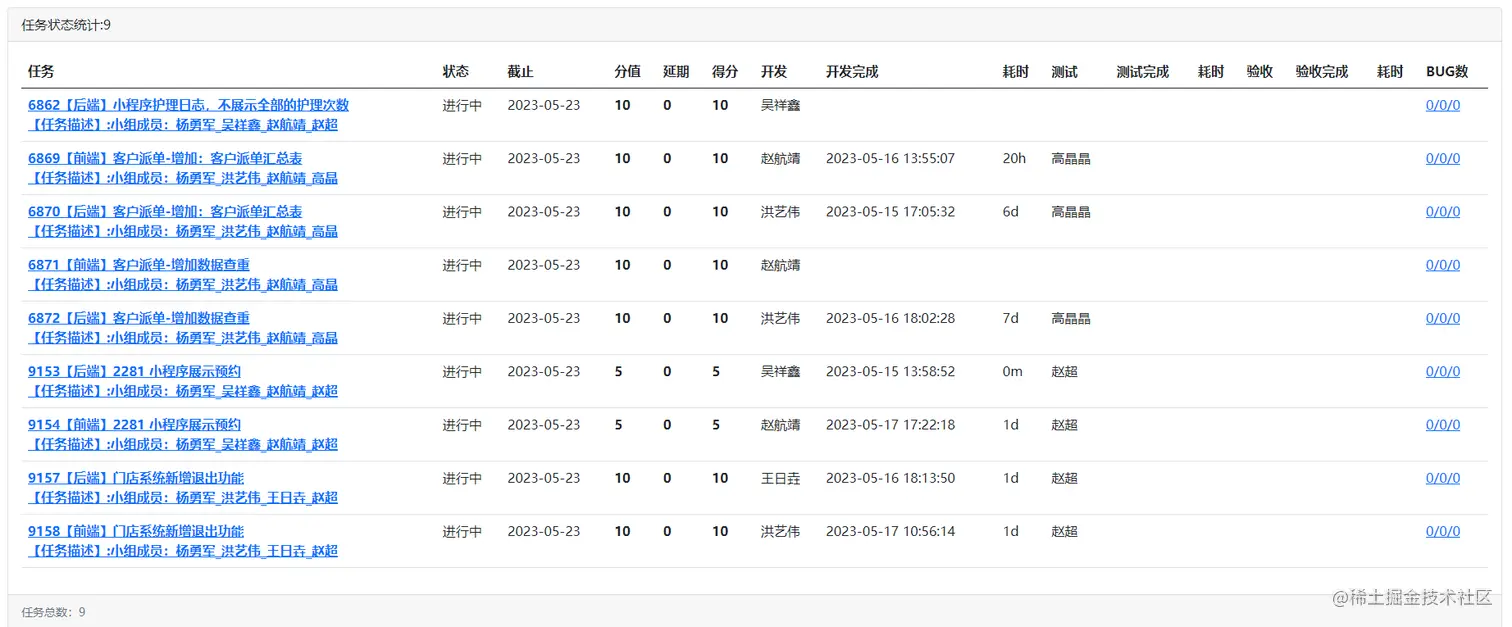This screenshot has width=1512, height=627.
Task: Click the 截止 column header
Action: (x=520, y=72)
